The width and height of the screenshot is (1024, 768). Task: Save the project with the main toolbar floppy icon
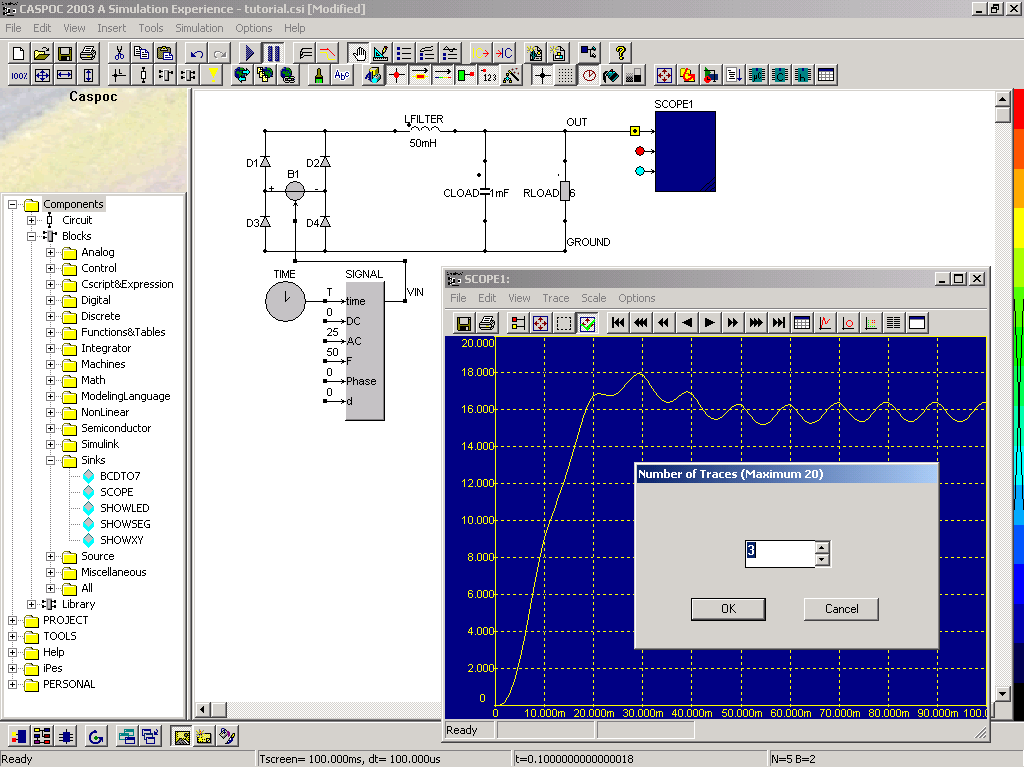click(65, 53)
